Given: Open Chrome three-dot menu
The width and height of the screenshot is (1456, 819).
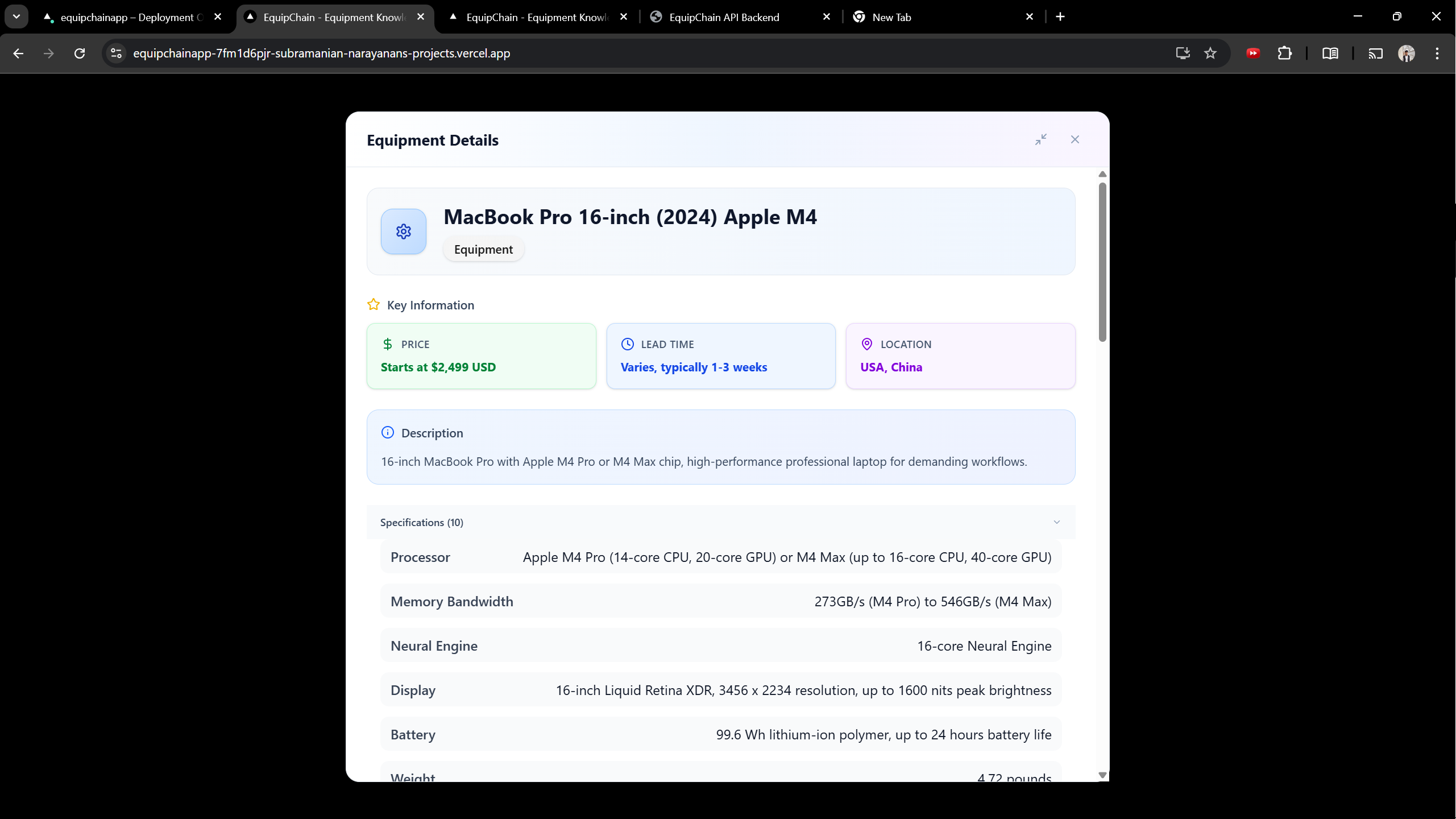Looking at the screenshot, I should click(x=1437, y=53).
